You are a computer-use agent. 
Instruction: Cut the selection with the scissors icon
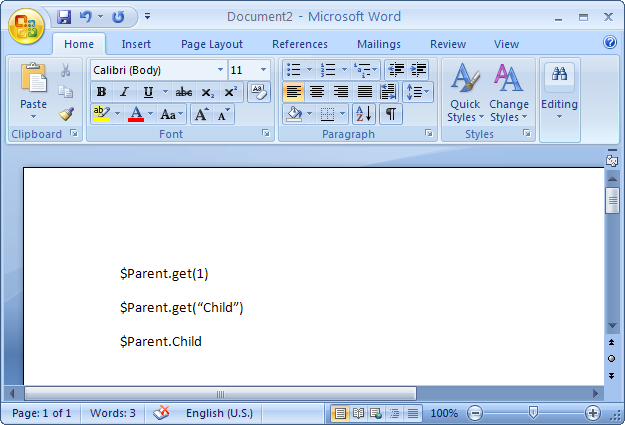click(66, 71)
